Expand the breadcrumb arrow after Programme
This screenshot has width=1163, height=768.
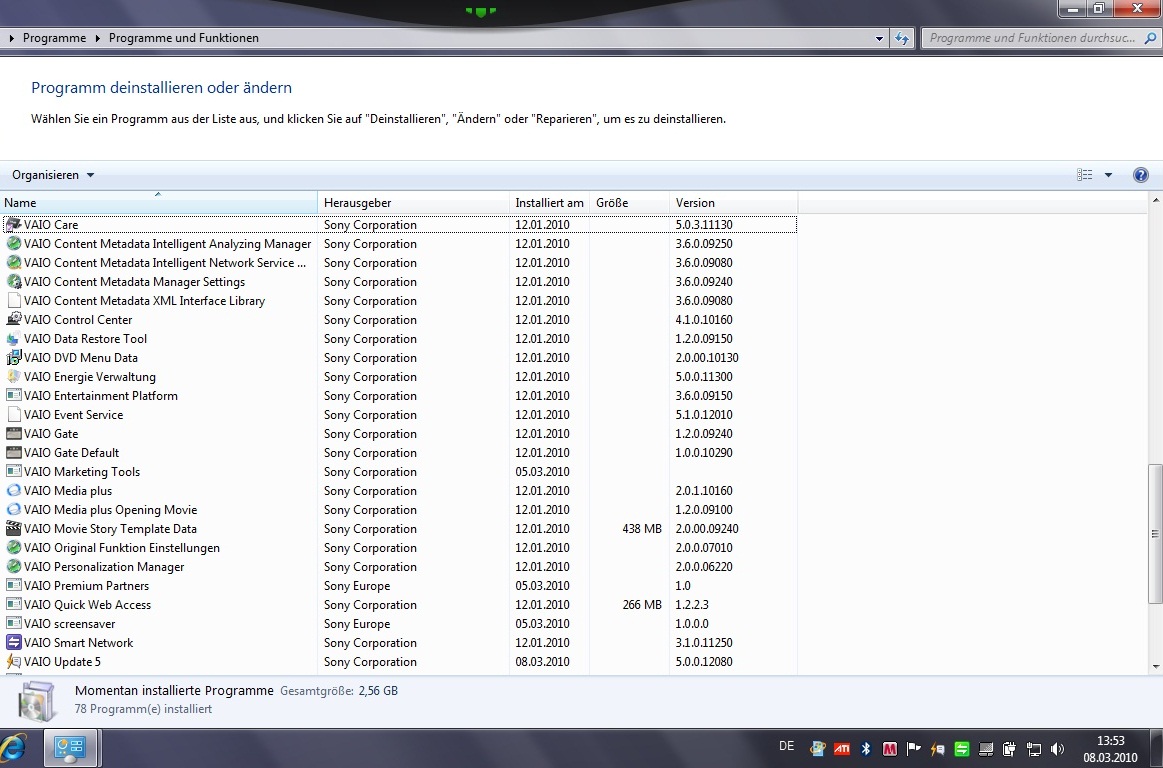[97, 38]
